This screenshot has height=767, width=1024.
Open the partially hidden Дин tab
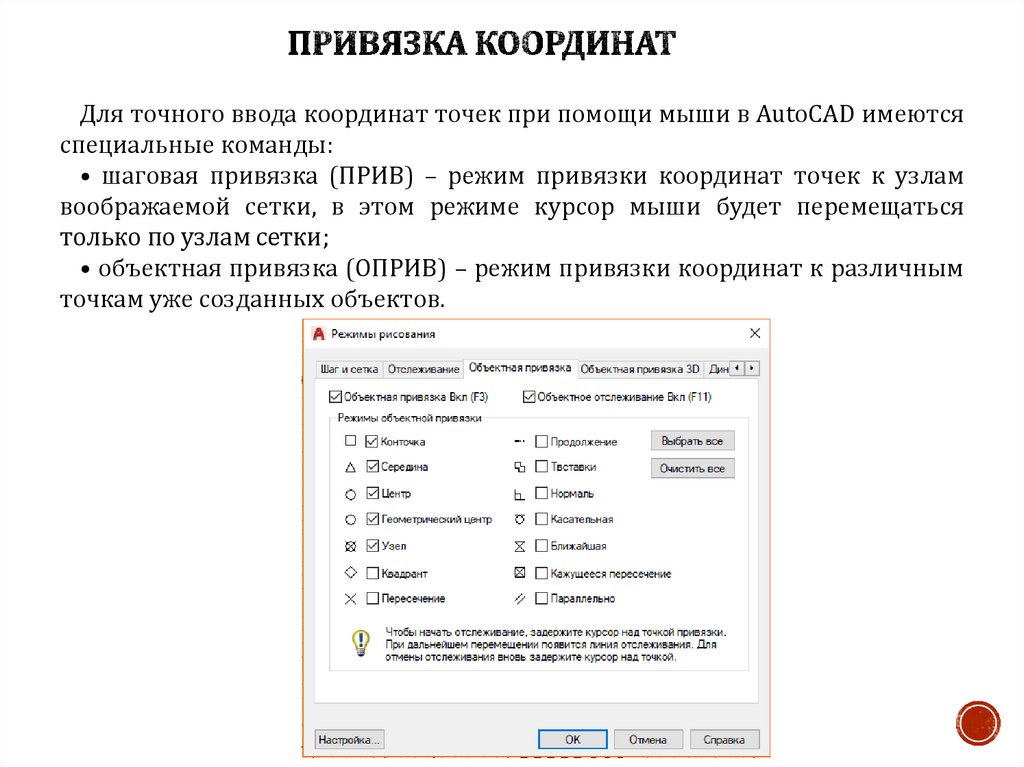pyautogui.click(x=718, y=369)
